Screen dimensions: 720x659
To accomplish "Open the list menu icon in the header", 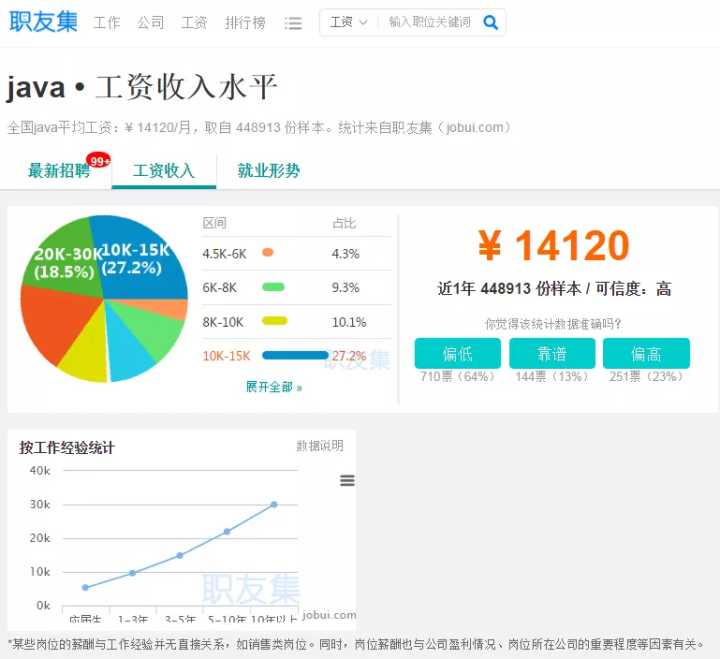I will click(x=293, y=23).
